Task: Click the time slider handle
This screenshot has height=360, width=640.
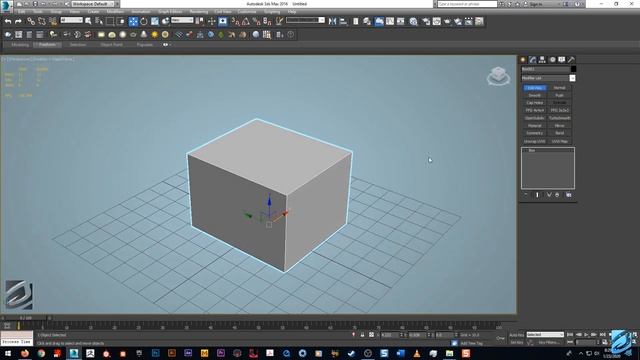Action: tap(25, 318)
